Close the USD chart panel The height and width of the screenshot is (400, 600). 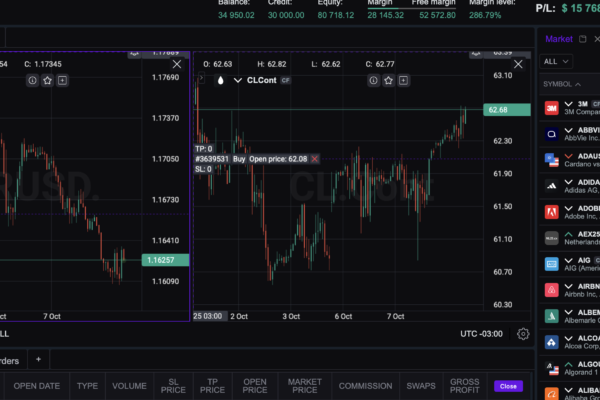tap(177, 63)
